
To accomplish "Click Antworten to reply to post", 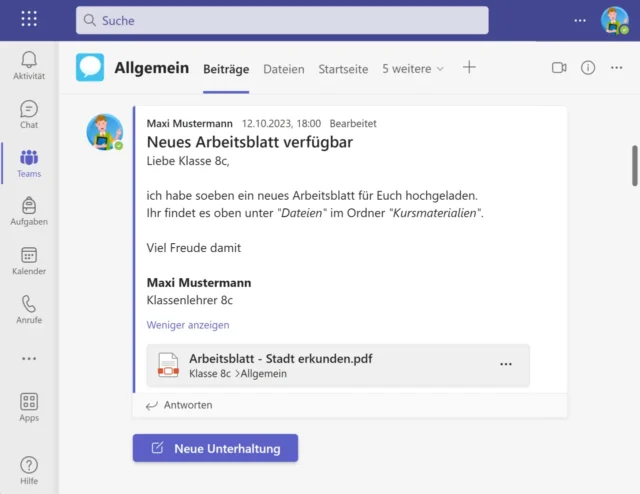I will click(x=180, y=405).
